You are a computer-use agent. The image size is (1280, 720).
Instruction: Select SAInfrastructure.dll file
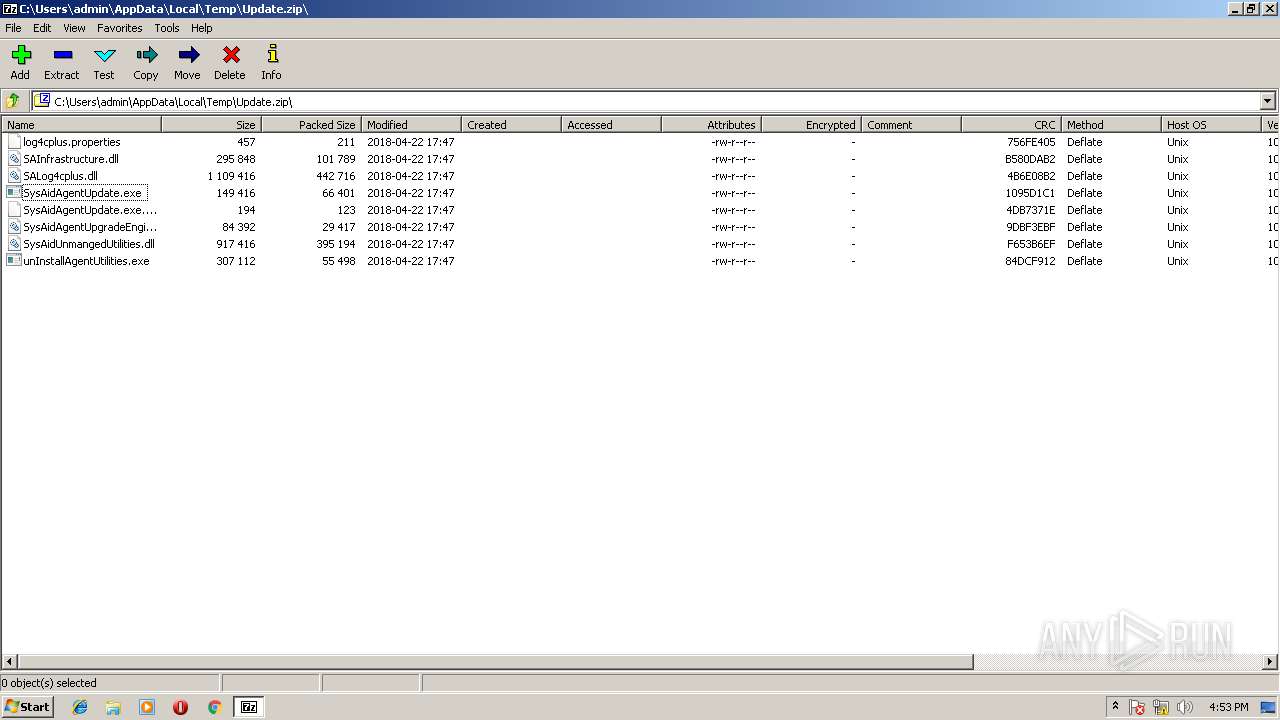(x=71, y=159)
